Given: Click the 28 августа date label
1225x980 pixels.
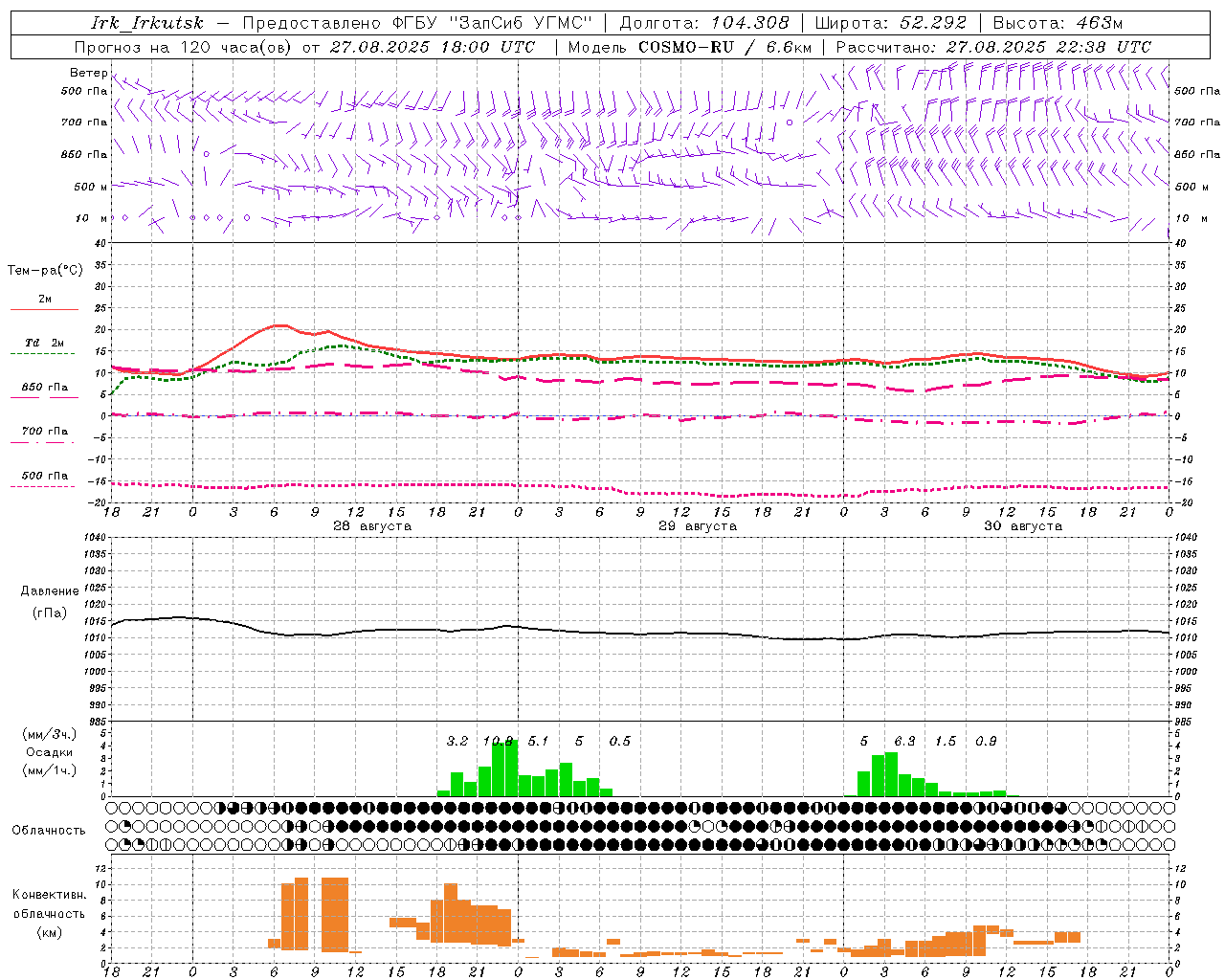Looking at the screenshot, I should tap(372, 526).
